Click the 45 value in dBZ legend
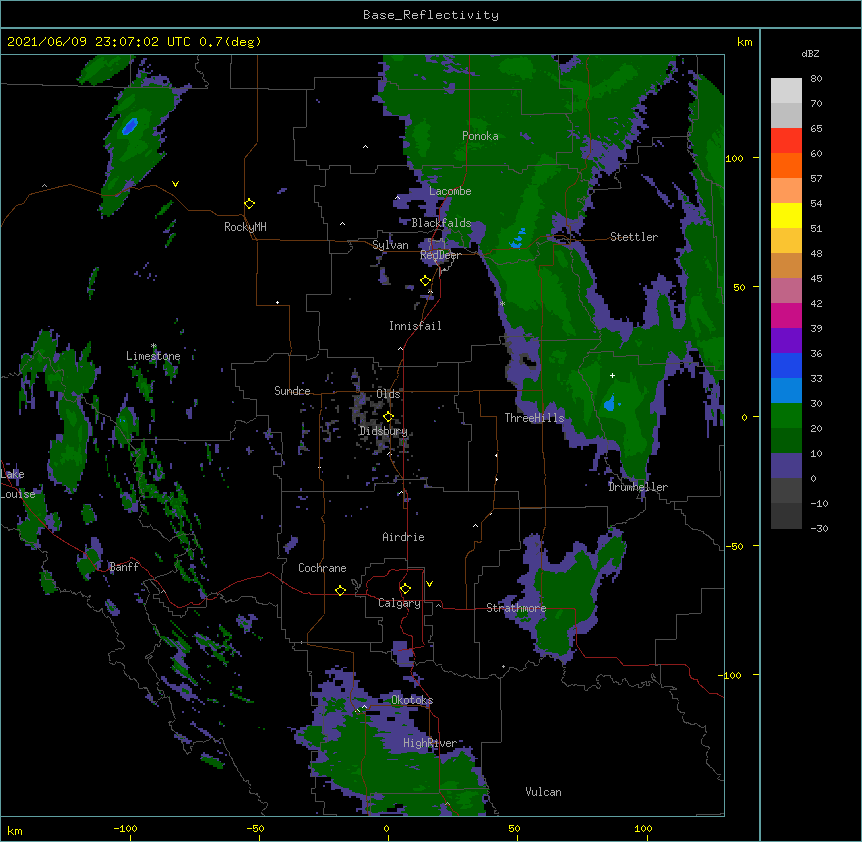862x842 pixels. [x=816, y=279]
